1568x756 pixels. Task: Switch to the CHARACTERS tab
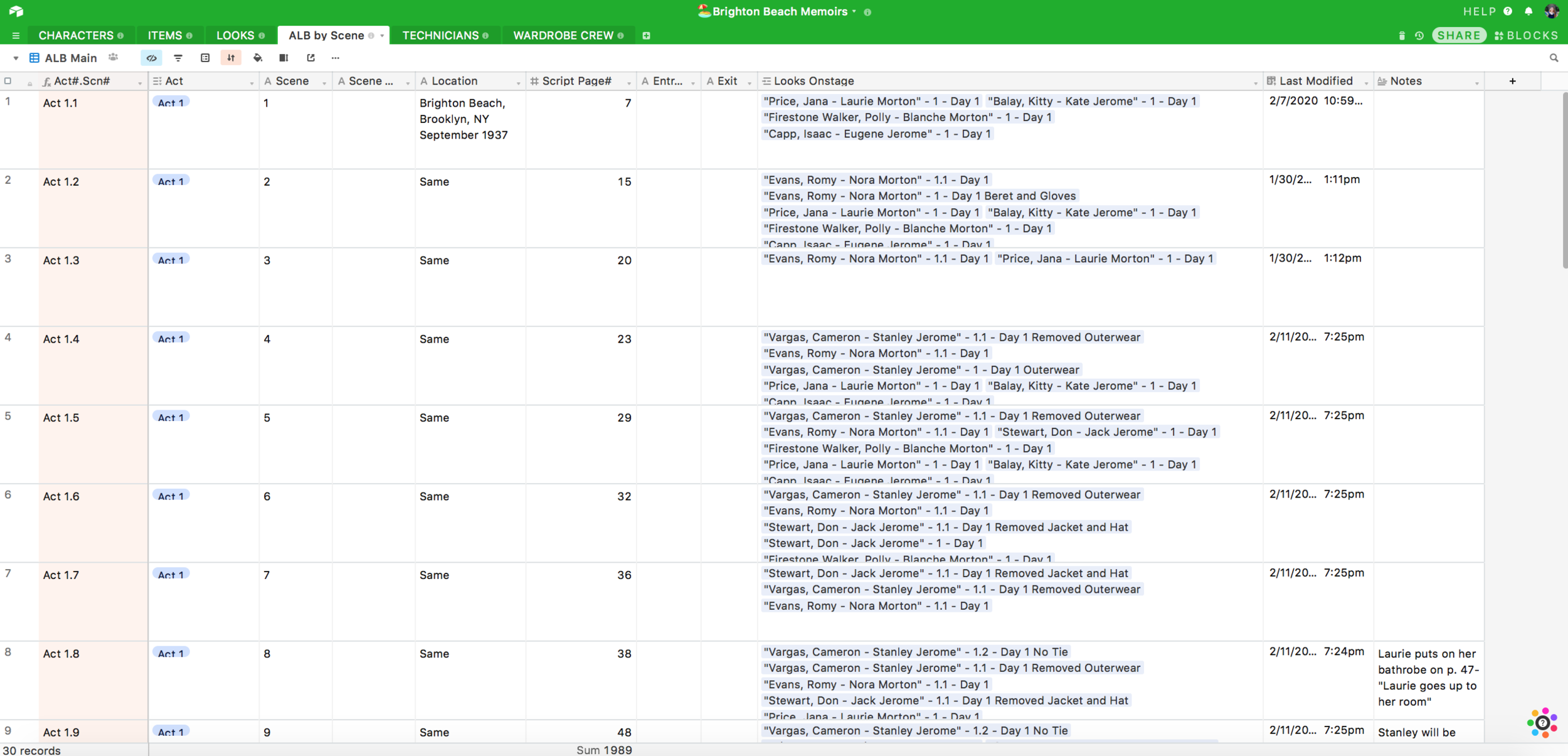76,35
